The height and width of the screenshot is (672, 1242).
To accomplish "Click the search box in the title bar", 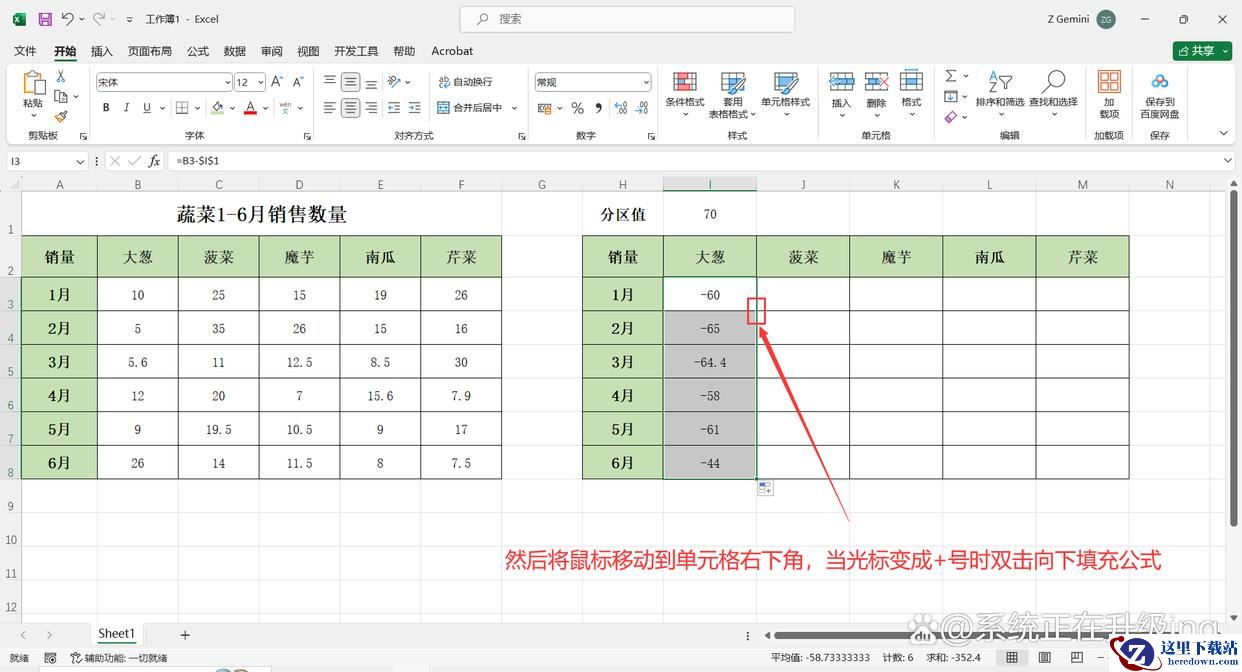I will pos(627,19).
